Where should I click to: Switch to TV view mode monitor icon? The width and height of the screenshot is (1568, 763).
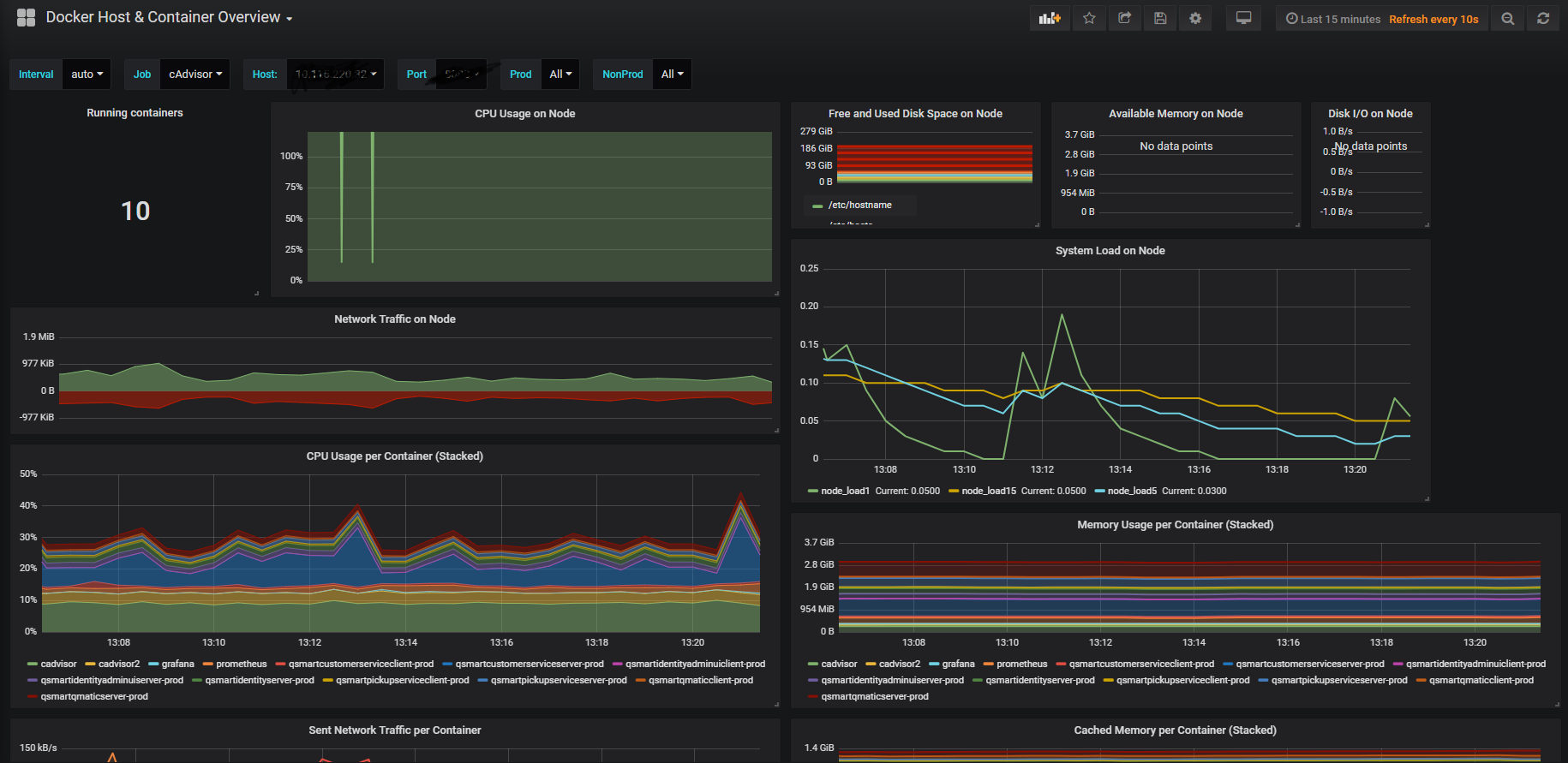1243,19
